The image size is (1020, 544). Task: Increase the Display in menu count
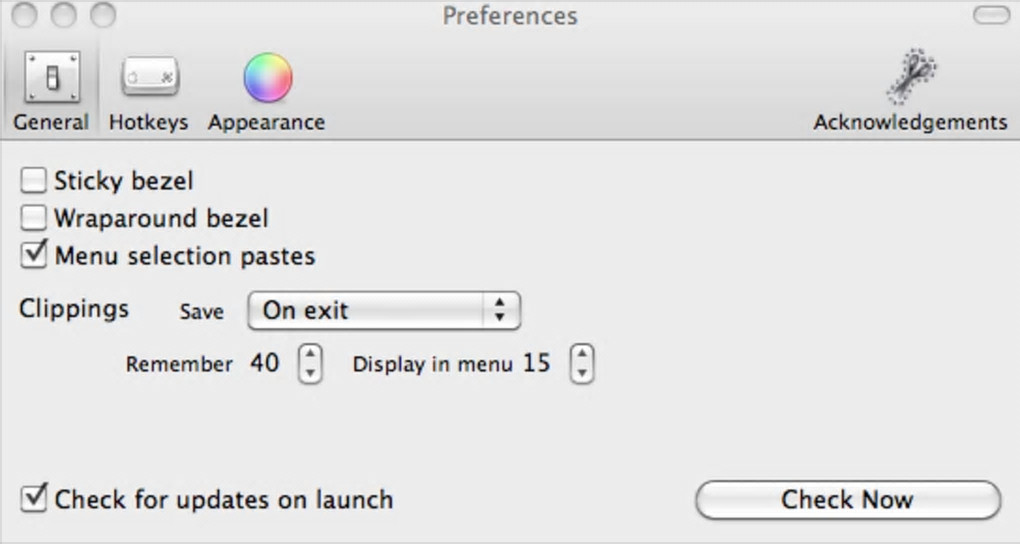pyautogui.click(x=581, y=354)
